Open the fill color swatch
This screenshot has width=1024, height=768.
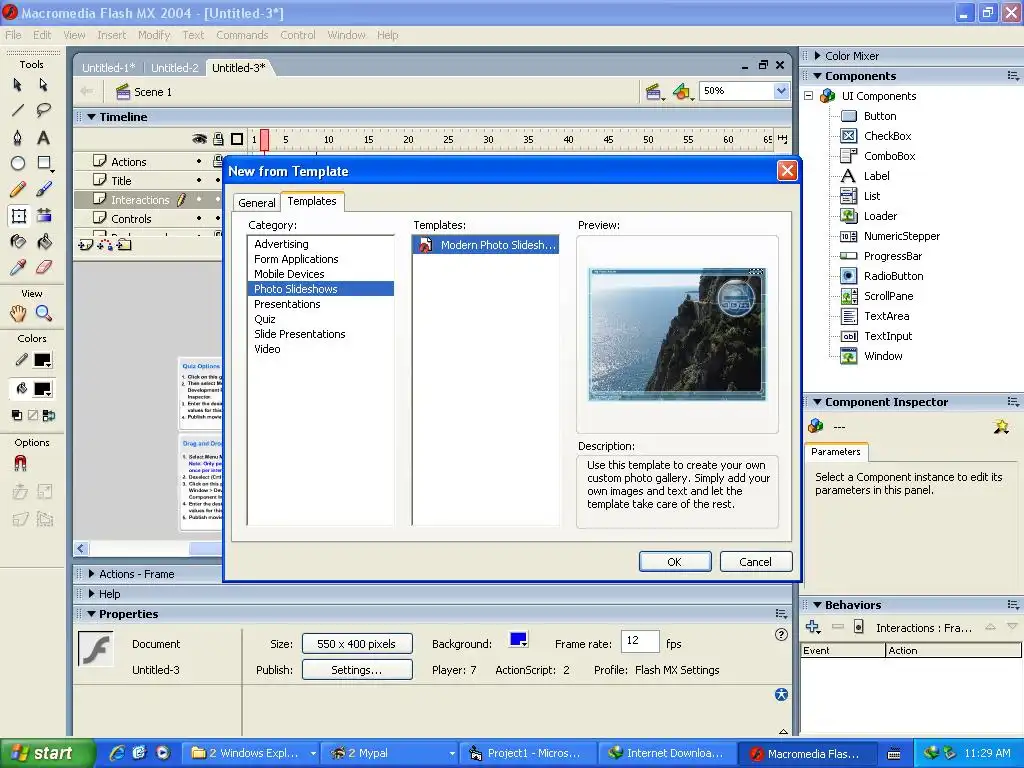pyautogui.click(x=42, y=389)
